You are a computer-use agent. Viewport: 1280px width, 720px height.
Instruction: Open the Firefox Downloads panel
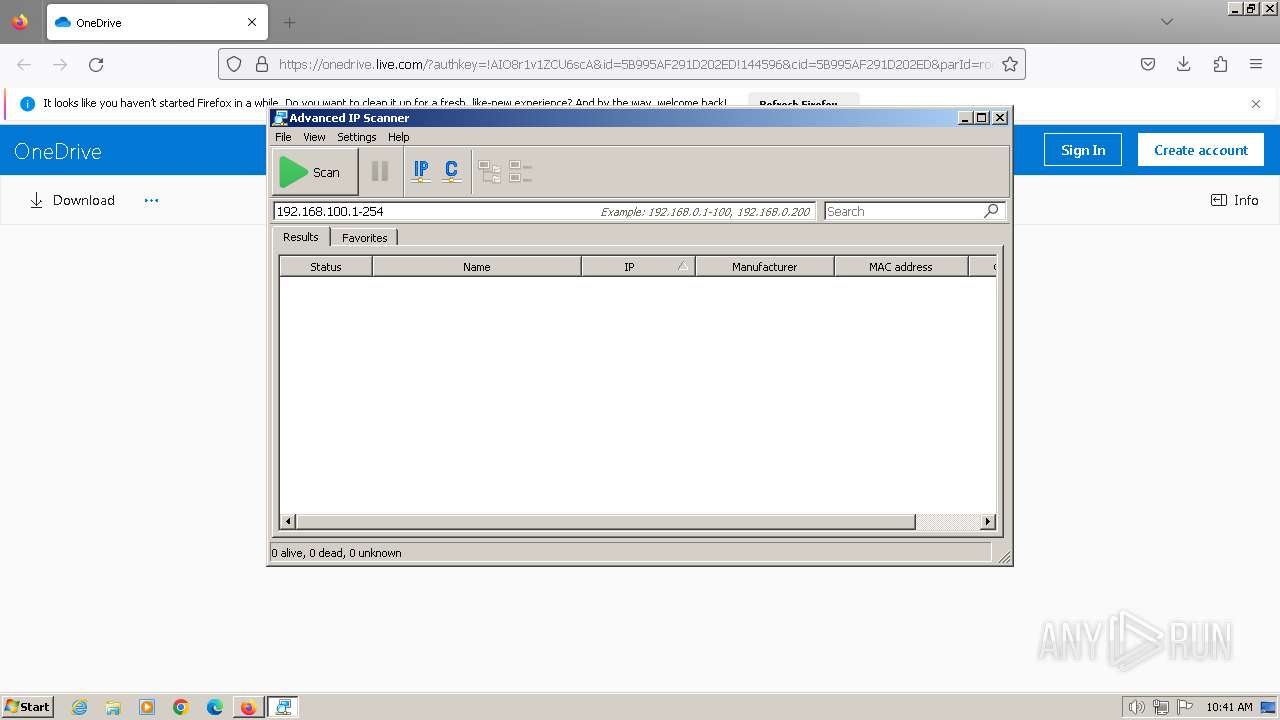[x=1184, y=64]
